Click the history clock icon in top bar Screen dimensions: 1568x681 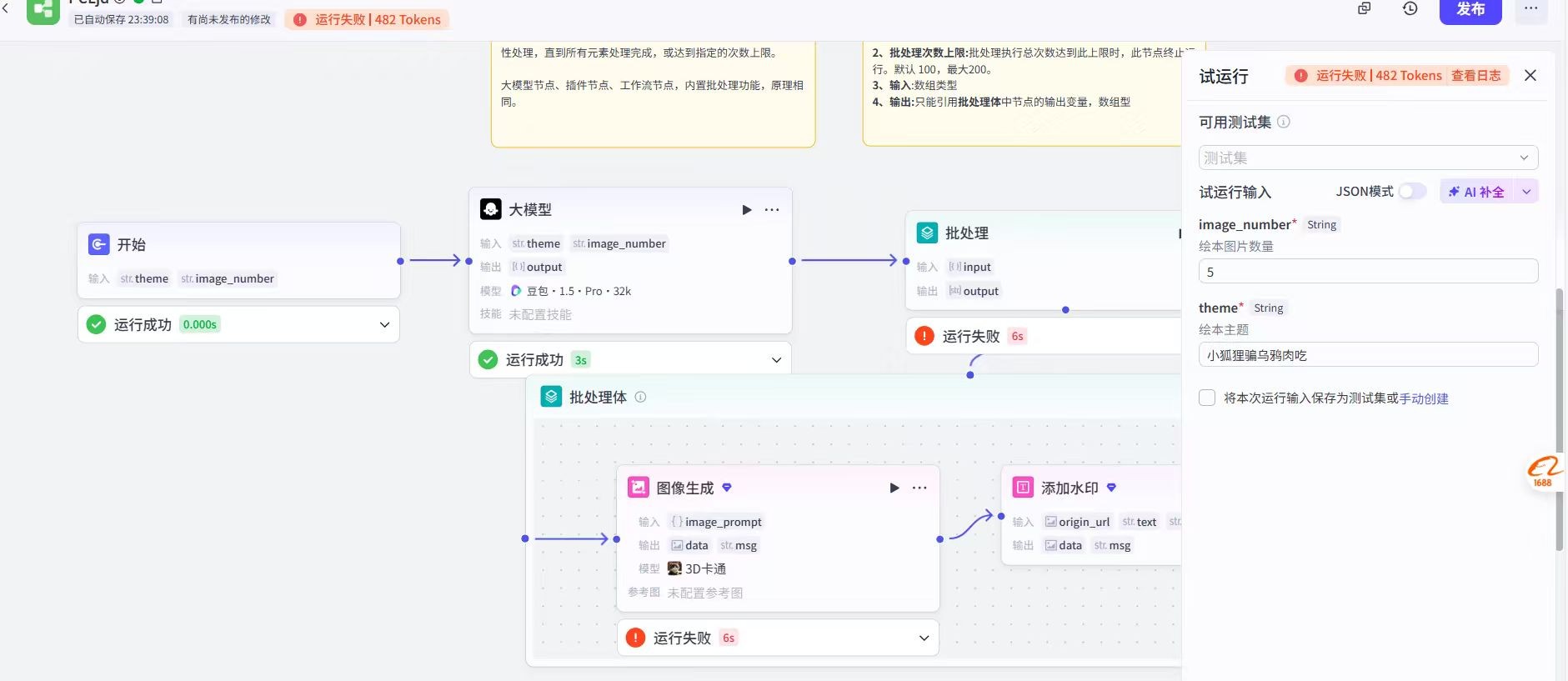point(1410,9)
